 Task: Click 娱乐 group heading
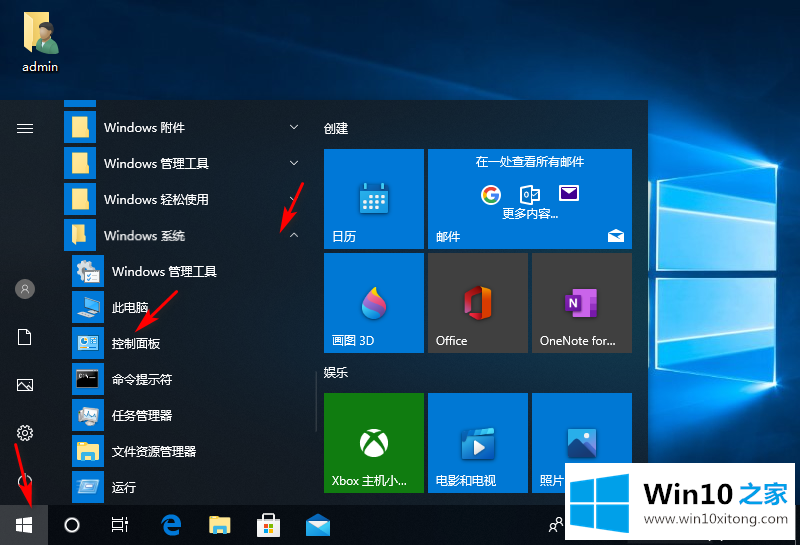(336, 373)
